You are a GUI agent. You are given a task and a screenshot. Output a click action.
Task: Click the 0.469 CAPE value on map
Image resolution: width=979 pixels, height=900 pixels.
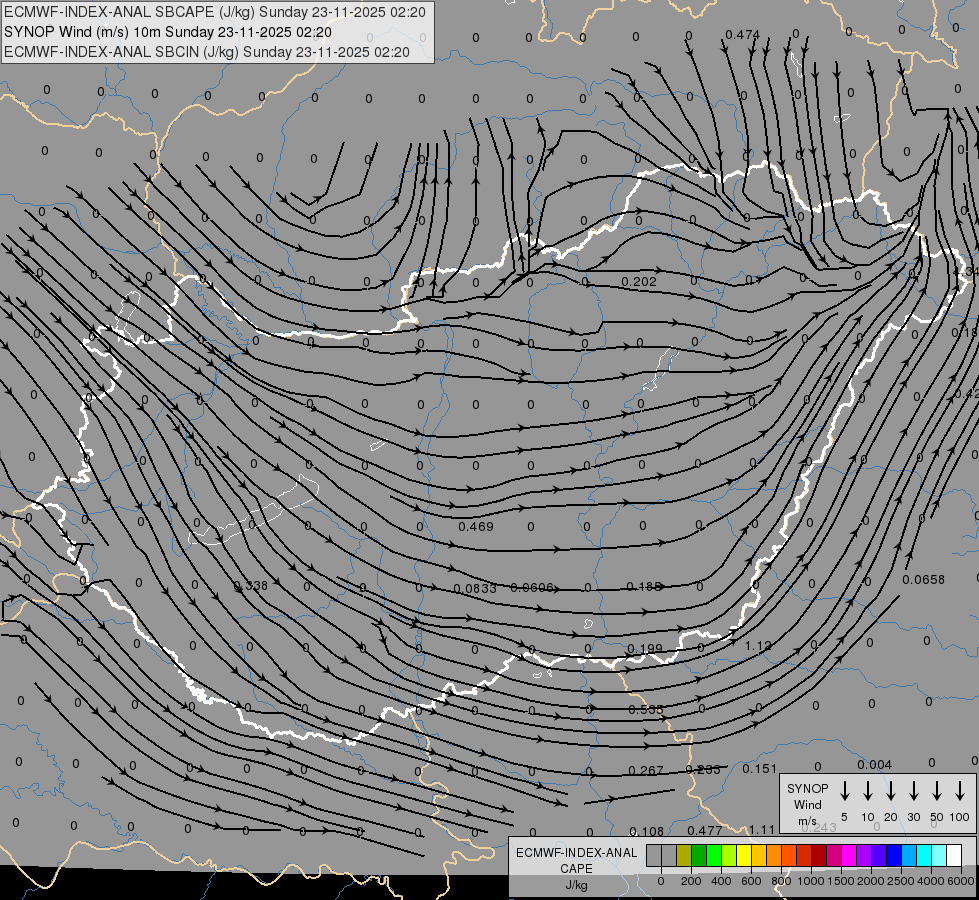tap(476, 527)
